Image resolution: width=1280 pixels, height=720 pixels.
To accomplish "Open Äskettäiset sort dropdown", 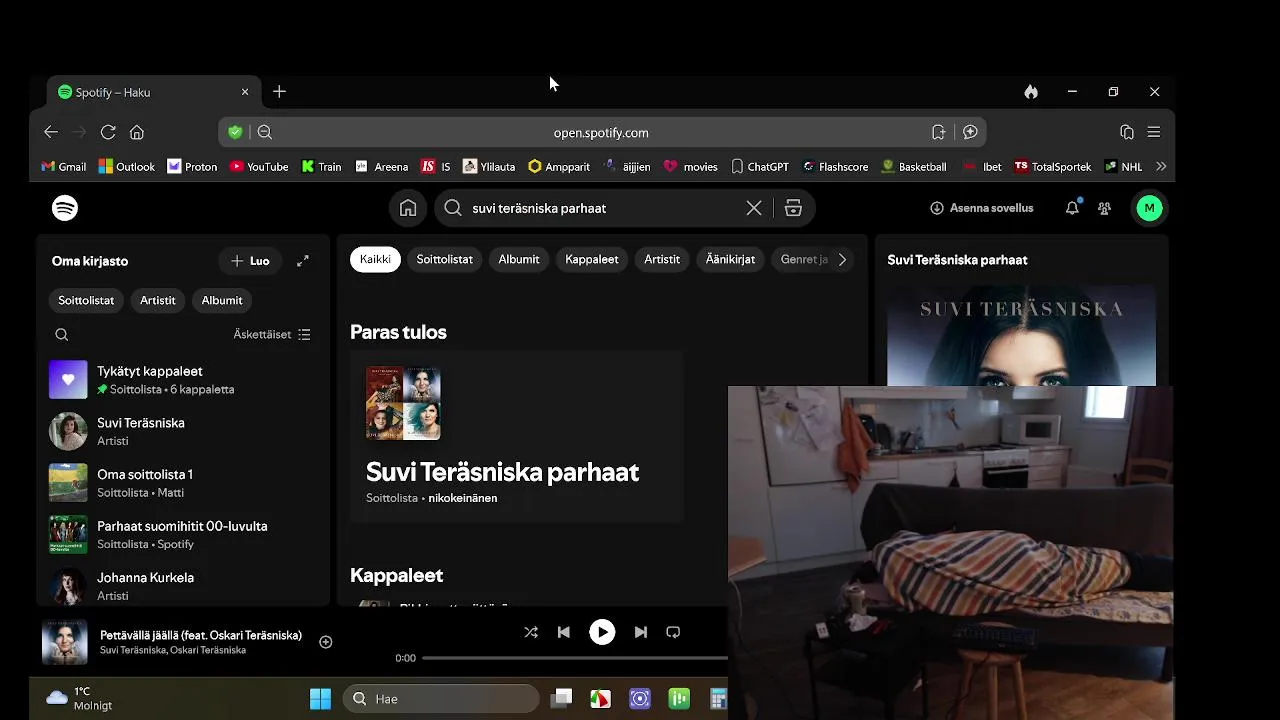I will pos(272,335).
